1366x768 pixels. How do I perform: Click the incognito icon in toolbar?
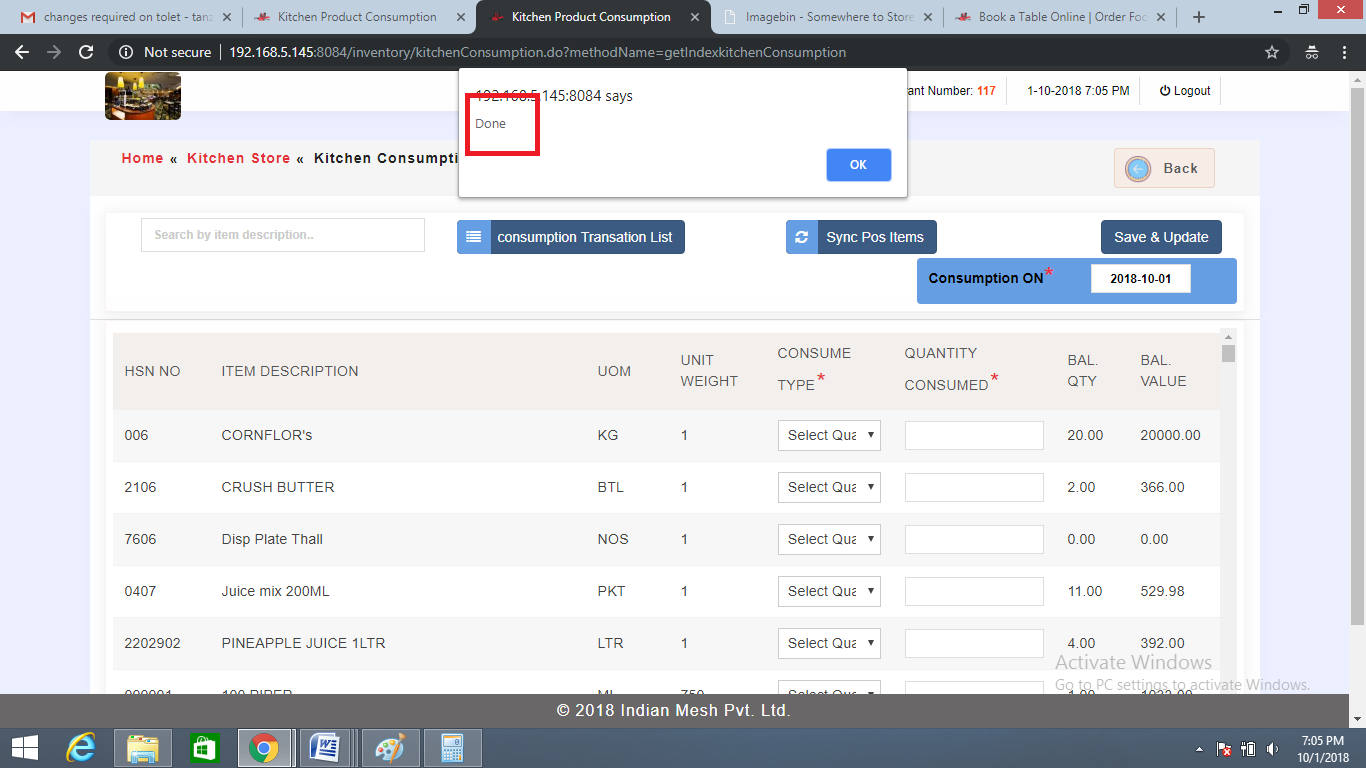(x=1312, y=52)
